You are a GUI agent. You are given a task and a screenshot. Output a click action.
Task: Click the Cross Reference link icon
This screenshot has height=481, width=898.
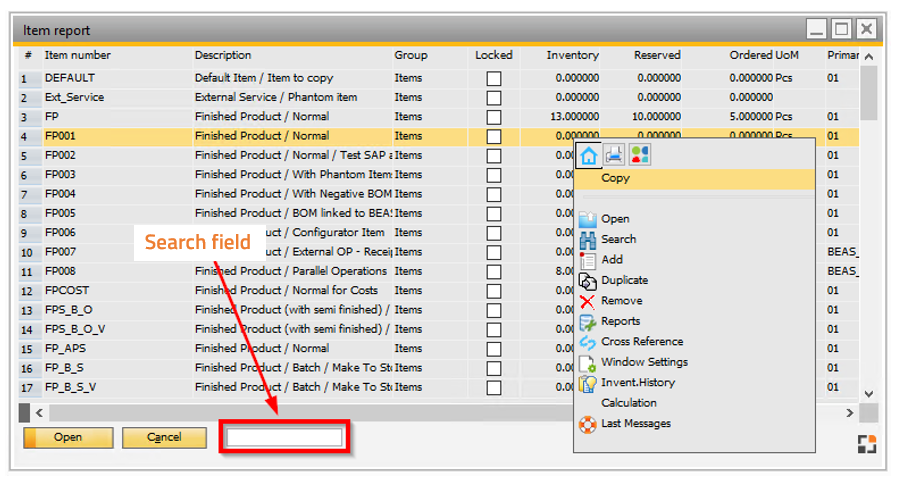pos(588,342)
